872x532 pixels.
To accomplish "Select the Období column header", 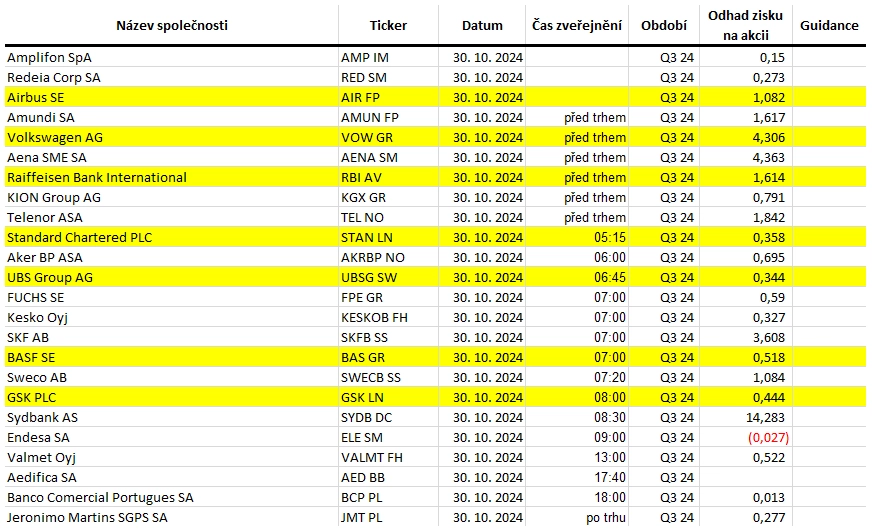I will point(664,26).
